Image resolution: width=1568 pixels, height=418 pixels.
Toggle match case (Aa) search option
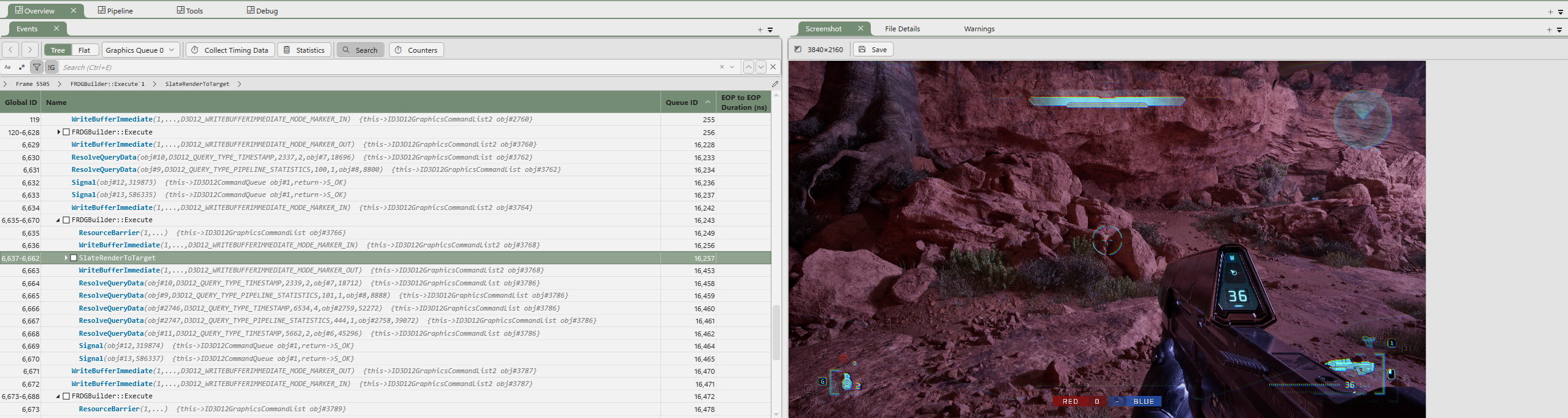click(7, 67)
